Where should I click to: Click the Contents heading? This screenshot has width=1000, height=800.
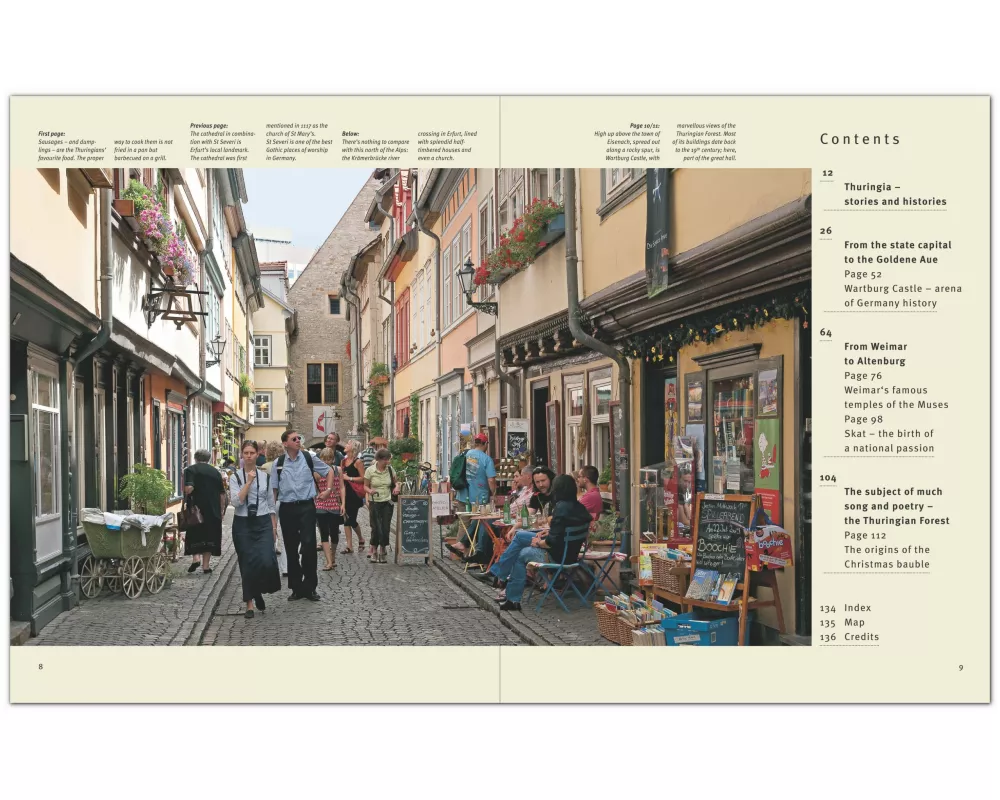point(860,140)
